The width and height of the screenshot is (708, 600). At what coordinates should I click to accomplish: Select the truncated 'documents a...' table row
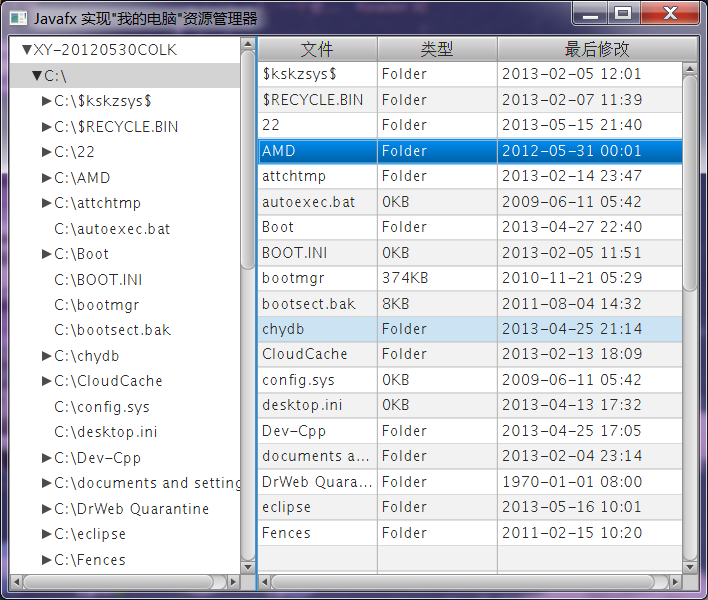click(x=470, y=456)
